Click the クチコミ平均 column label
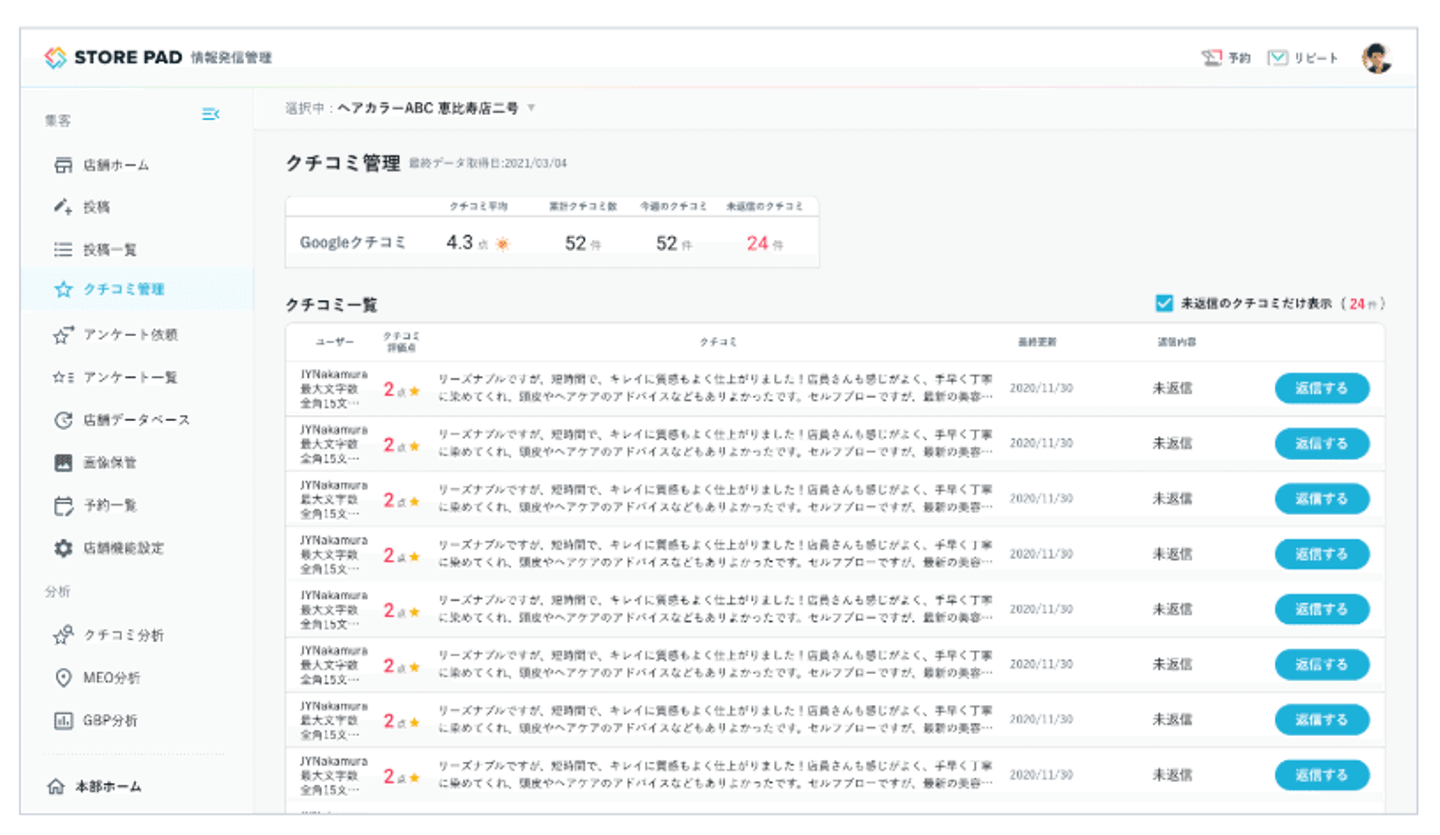The width and height of the screenshot is (1440, 835). pos(478,206)
